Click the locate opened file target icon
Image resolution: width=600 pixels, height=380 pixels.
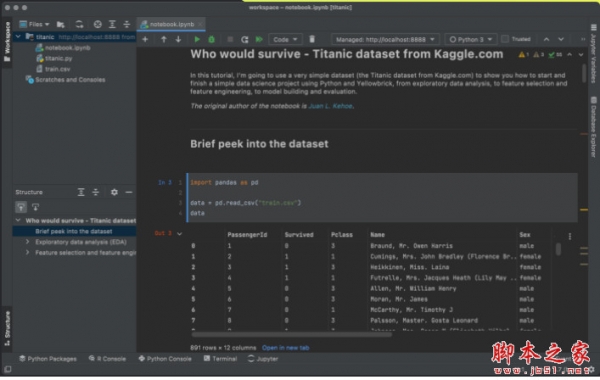tap(98, 24)
